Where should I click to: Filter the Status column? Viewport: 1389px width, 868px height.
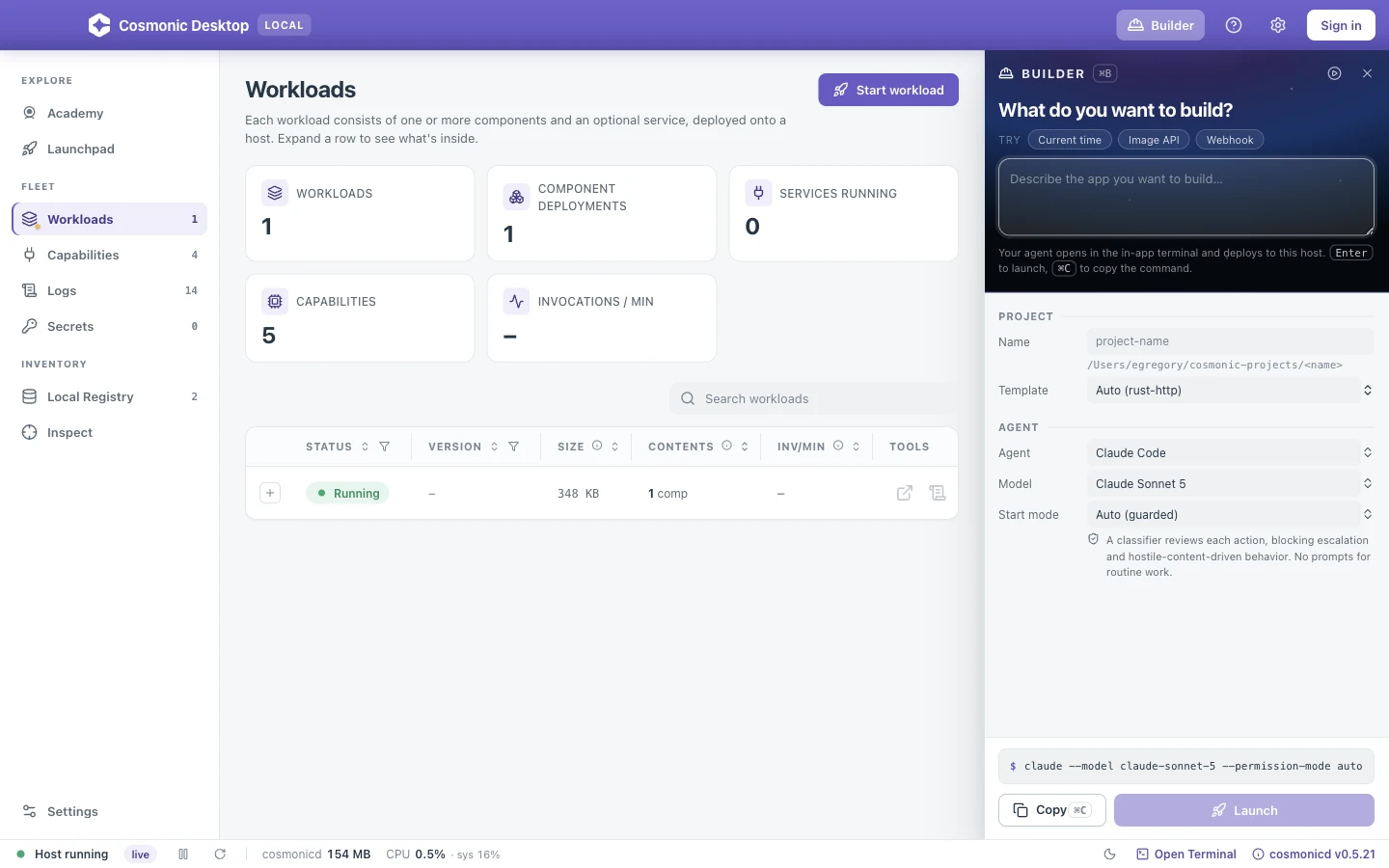(385, 447)
